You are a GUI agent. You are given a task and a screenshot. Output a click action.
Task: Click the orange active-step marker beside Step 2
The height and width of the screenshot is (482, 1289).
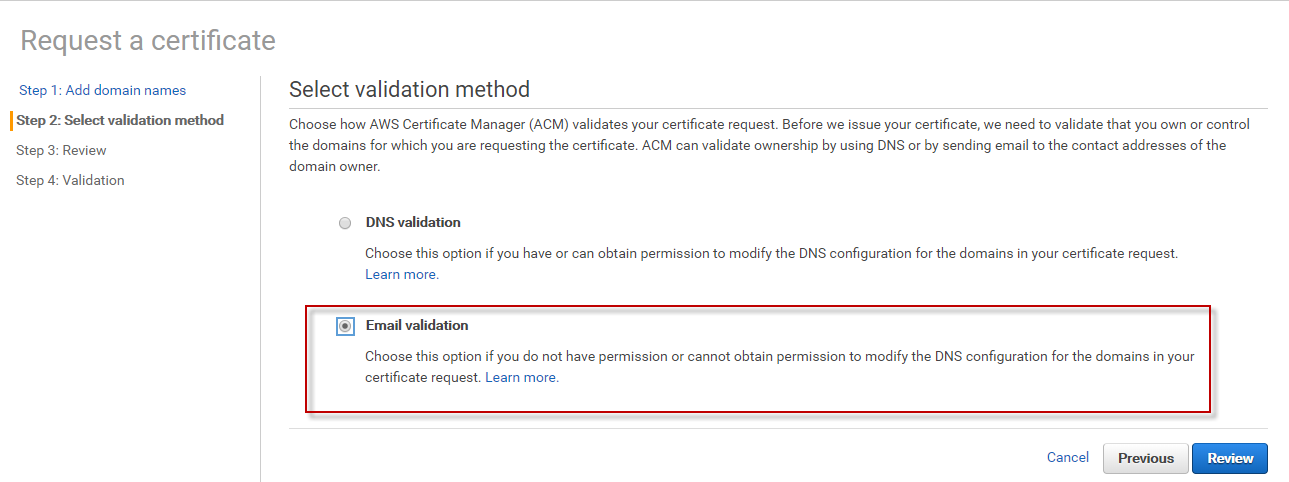pos(11,120)
